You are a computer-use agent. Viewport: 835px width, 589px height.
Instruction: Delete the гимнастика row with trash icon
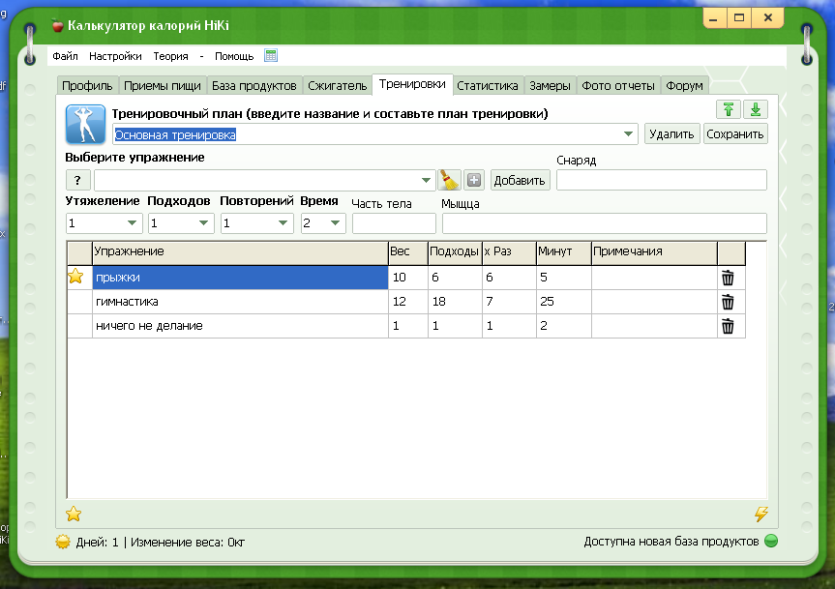pyautogui.click(x=727, y=302)
